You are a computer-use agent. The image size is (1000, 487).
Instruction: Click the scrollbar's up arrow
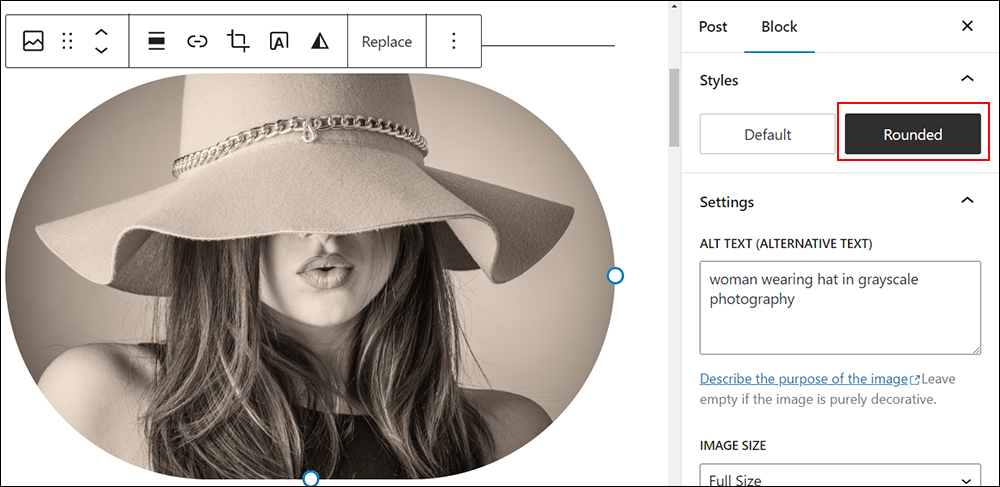674,8
